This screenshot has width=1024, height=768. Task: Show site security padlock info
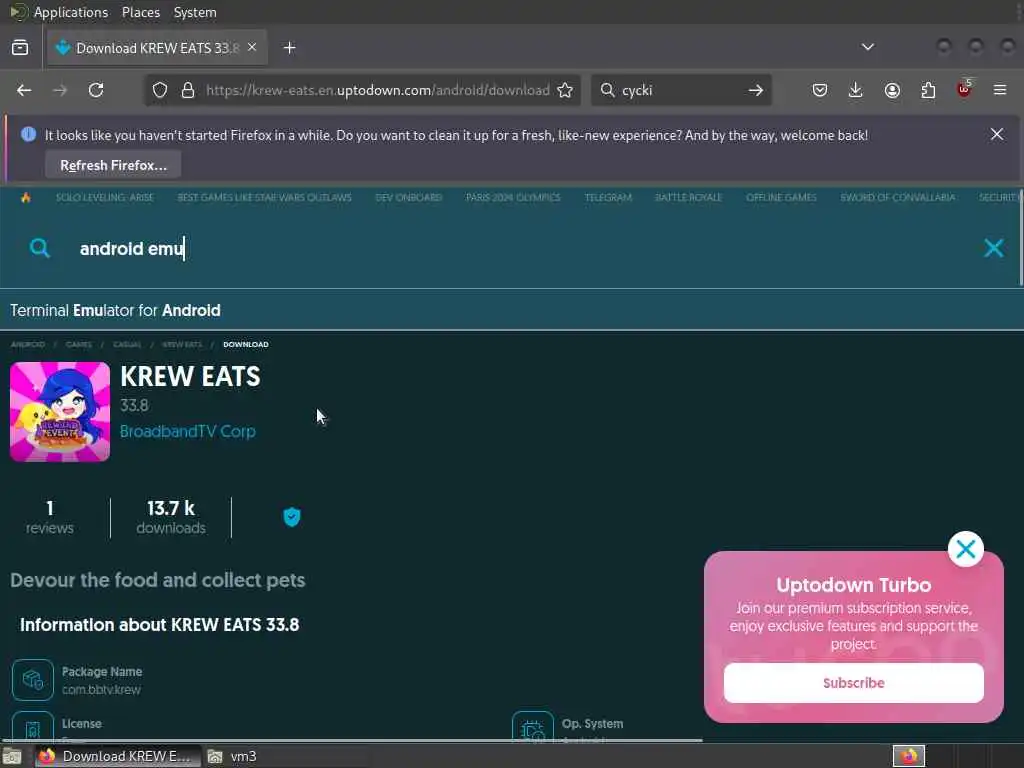[187, 90]
